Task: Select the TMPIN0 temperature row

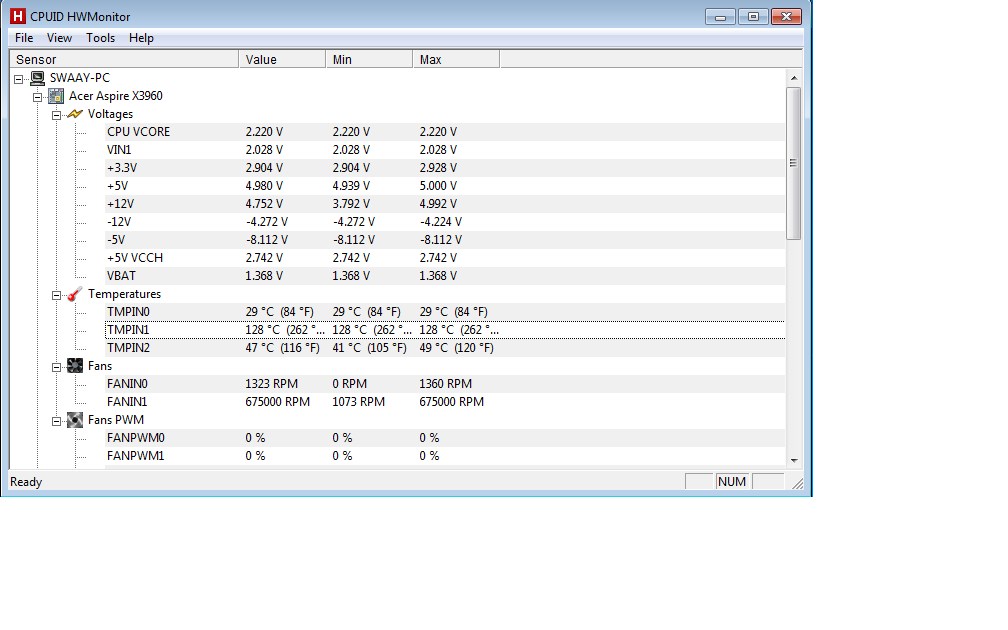Action: tap(445, 312)
